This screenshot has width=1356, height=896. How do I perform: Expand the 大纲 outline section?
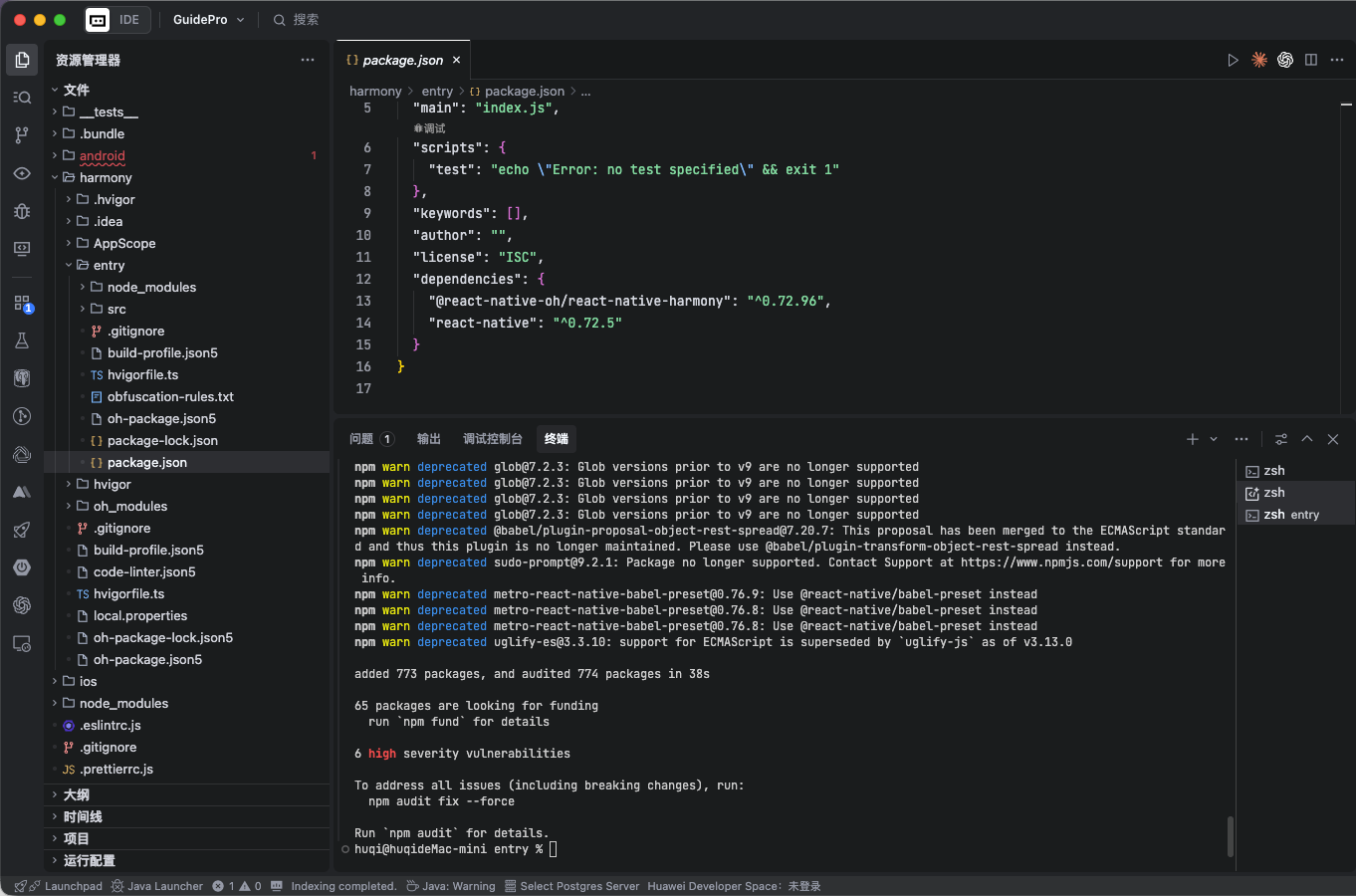click(187, 794)
